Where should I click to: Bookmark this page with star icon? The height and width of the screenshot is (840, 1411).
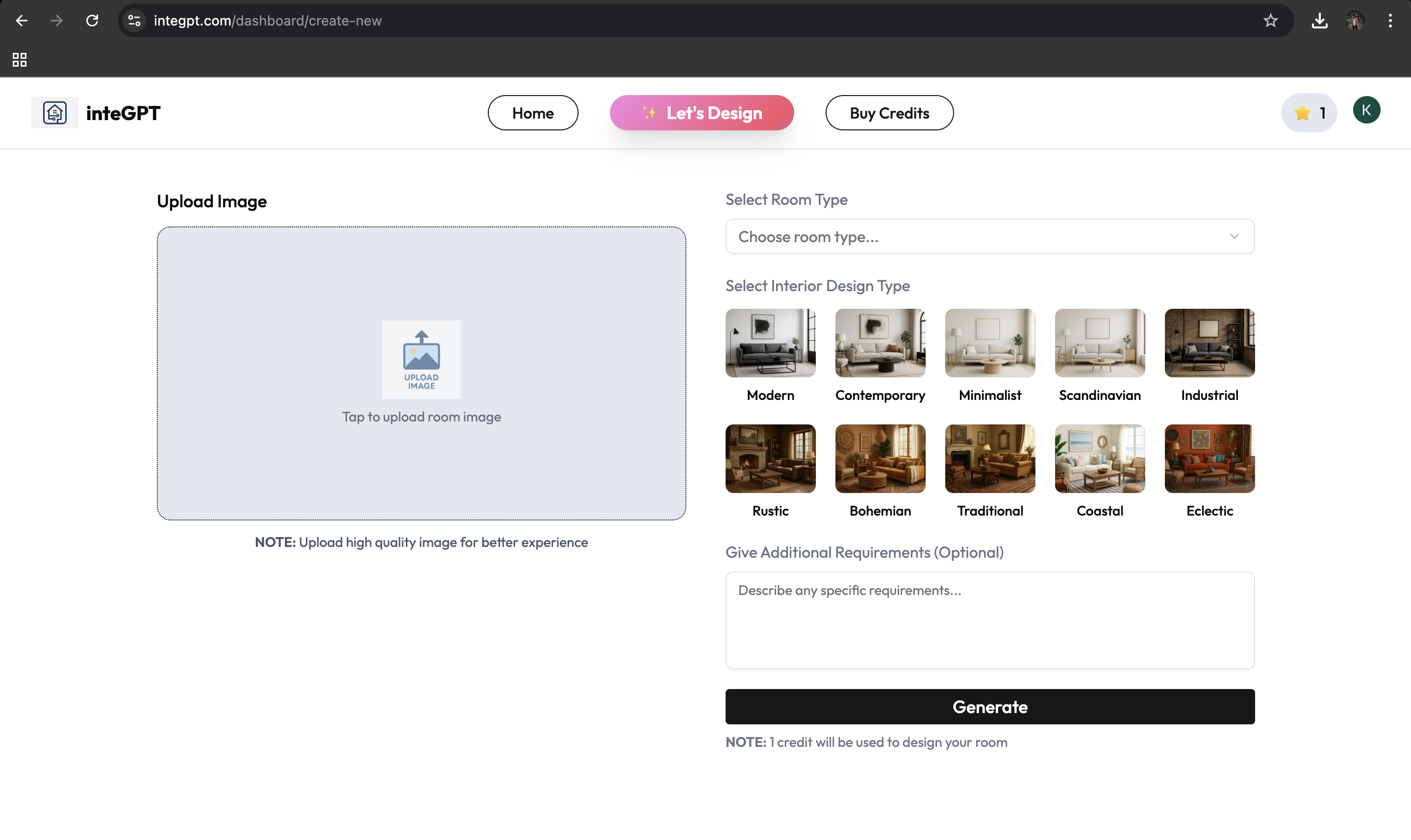[1271, 21]
